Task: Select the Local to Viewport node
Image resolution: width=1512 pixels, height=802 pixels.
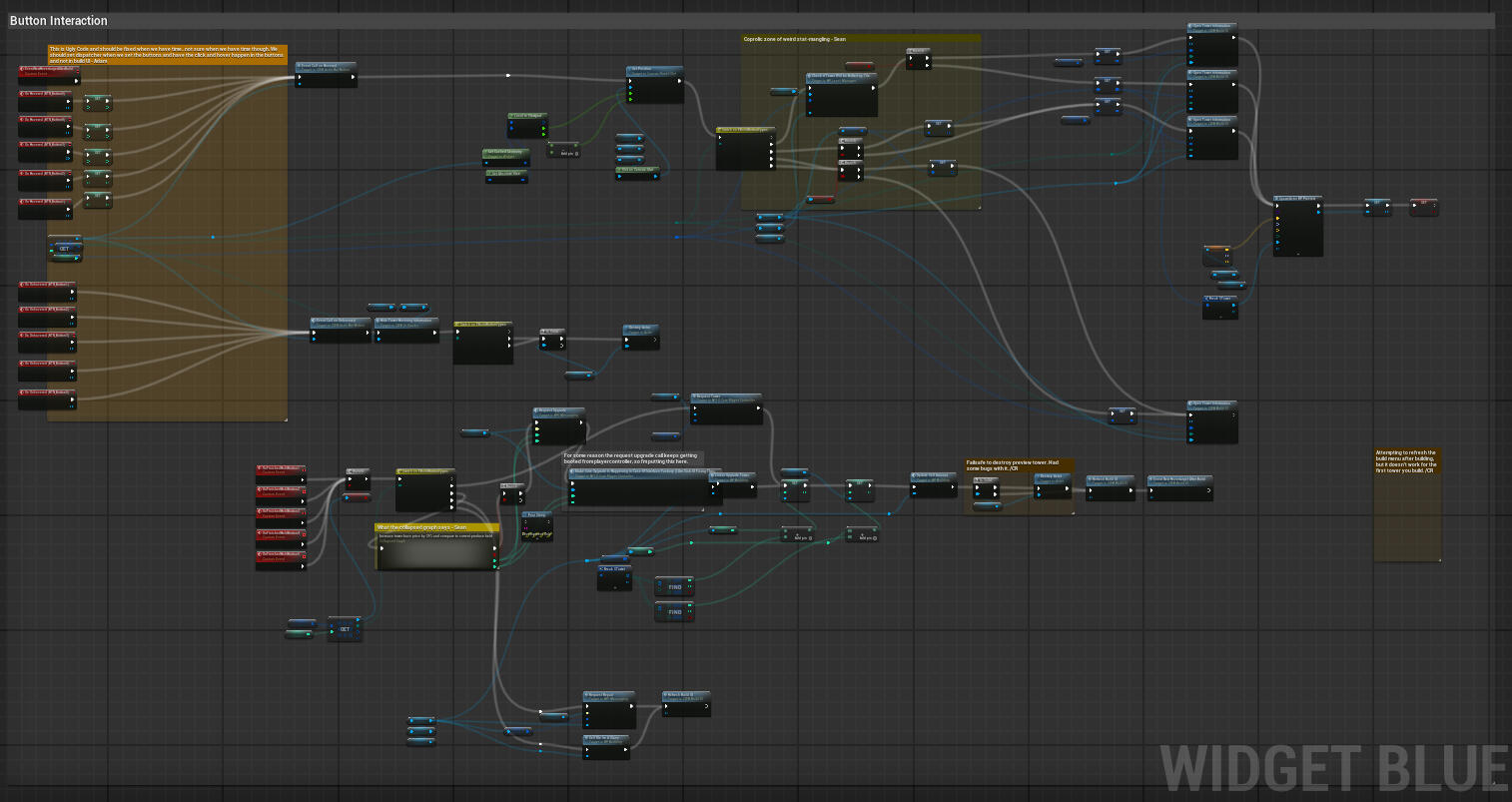Action: (528, 117)
